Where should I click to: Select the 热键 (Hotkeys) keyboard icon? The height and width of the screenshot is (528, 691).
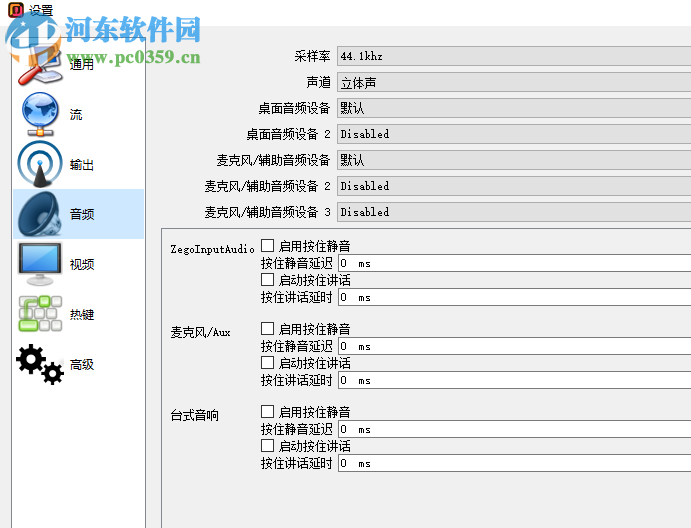[x=40, y=314]
